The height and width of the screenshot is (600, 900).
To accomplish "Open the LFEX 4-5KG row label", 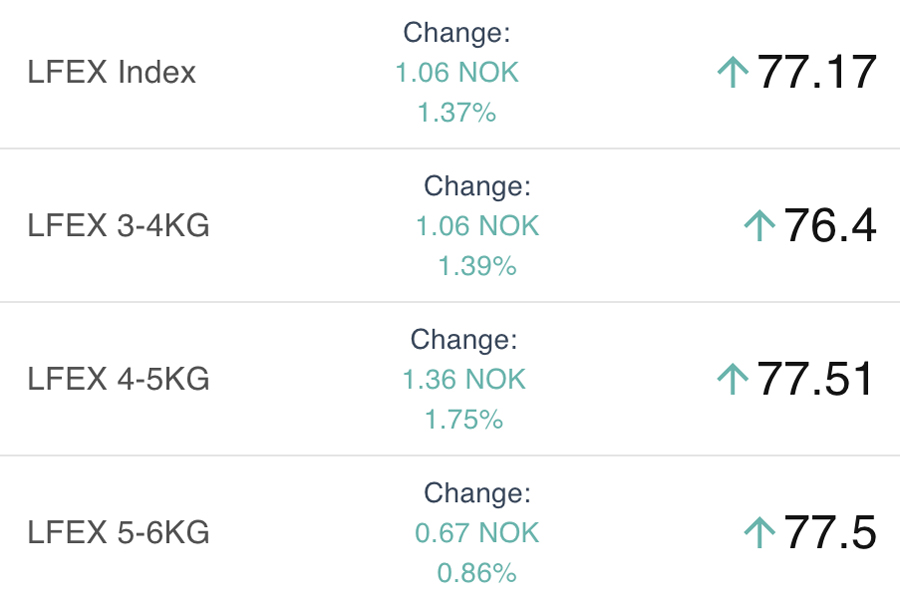I will coord(119,379).
